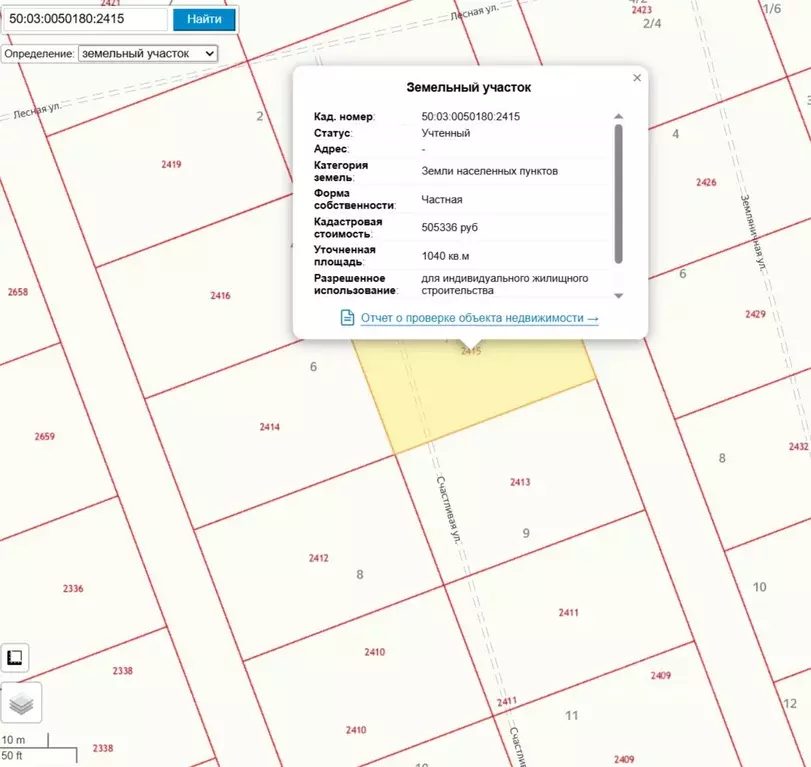This screenshot has height=767, width=811.
Task: Open the Отчет о проверке объекта недвижимости link
Action: coord(479,318)
